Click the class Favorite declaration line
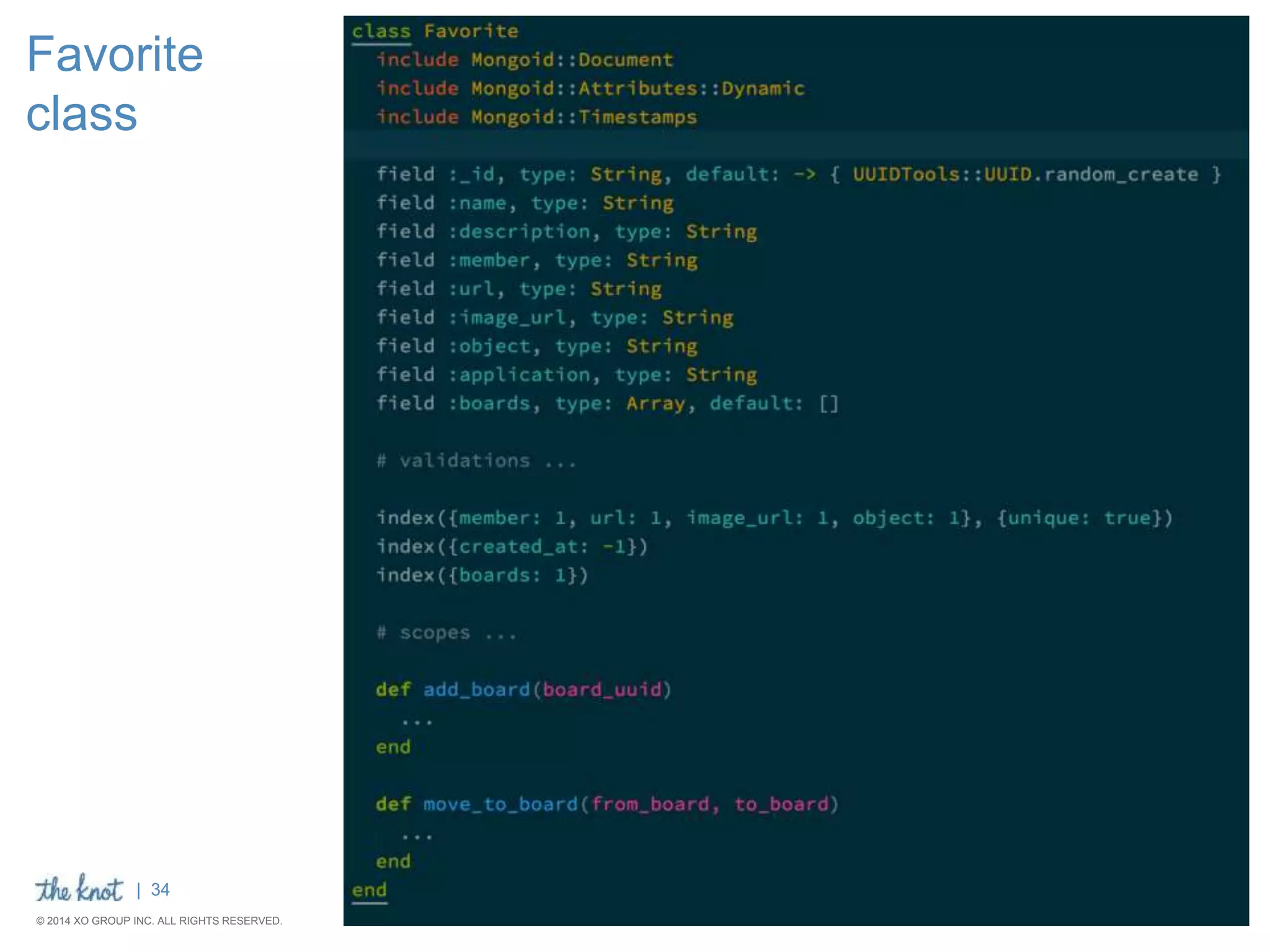The width and height of the screenshot is (1270, 952). click(x=435, y=31)
